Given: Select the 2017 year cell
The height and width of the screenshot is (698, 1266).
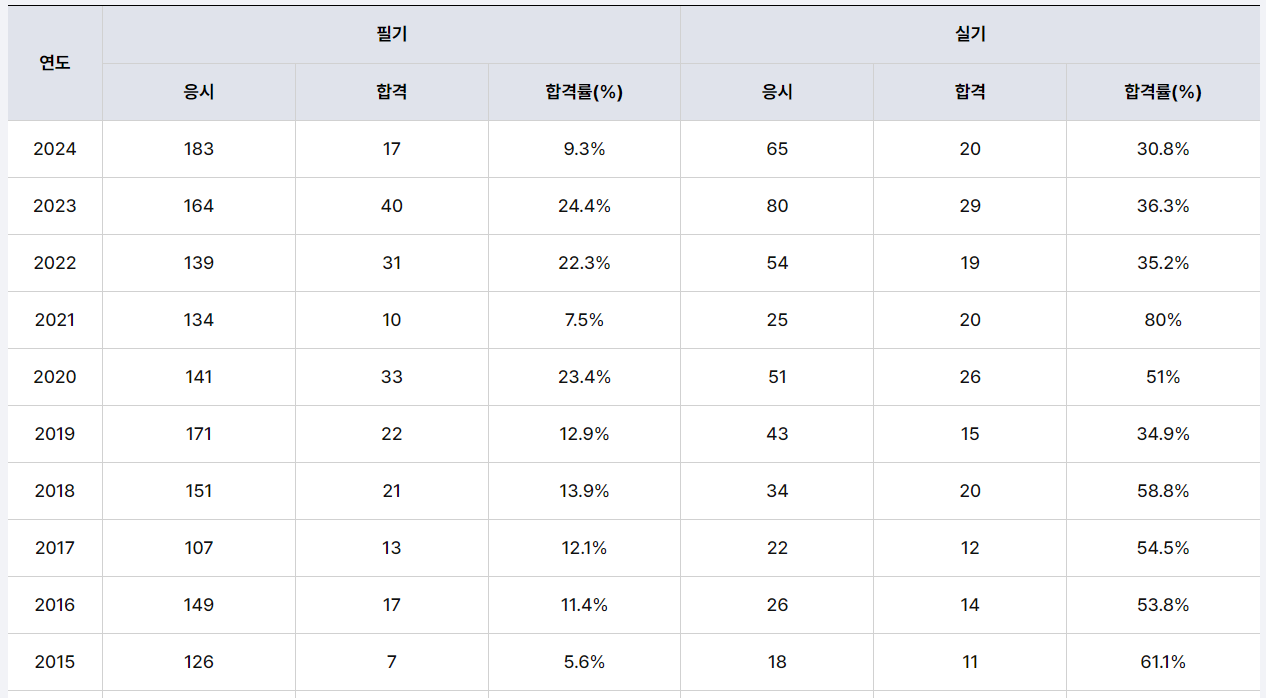Looking at the screenshot, I should (55, 548).
